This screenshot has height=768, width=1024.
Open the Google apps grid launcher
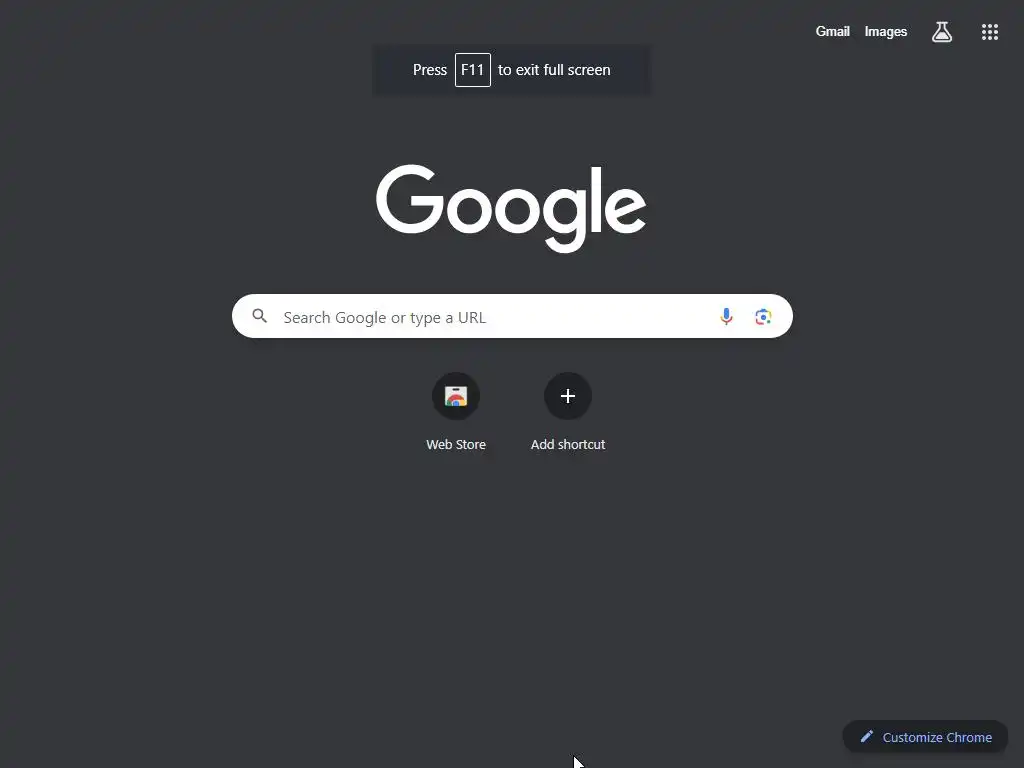(989, 32)
